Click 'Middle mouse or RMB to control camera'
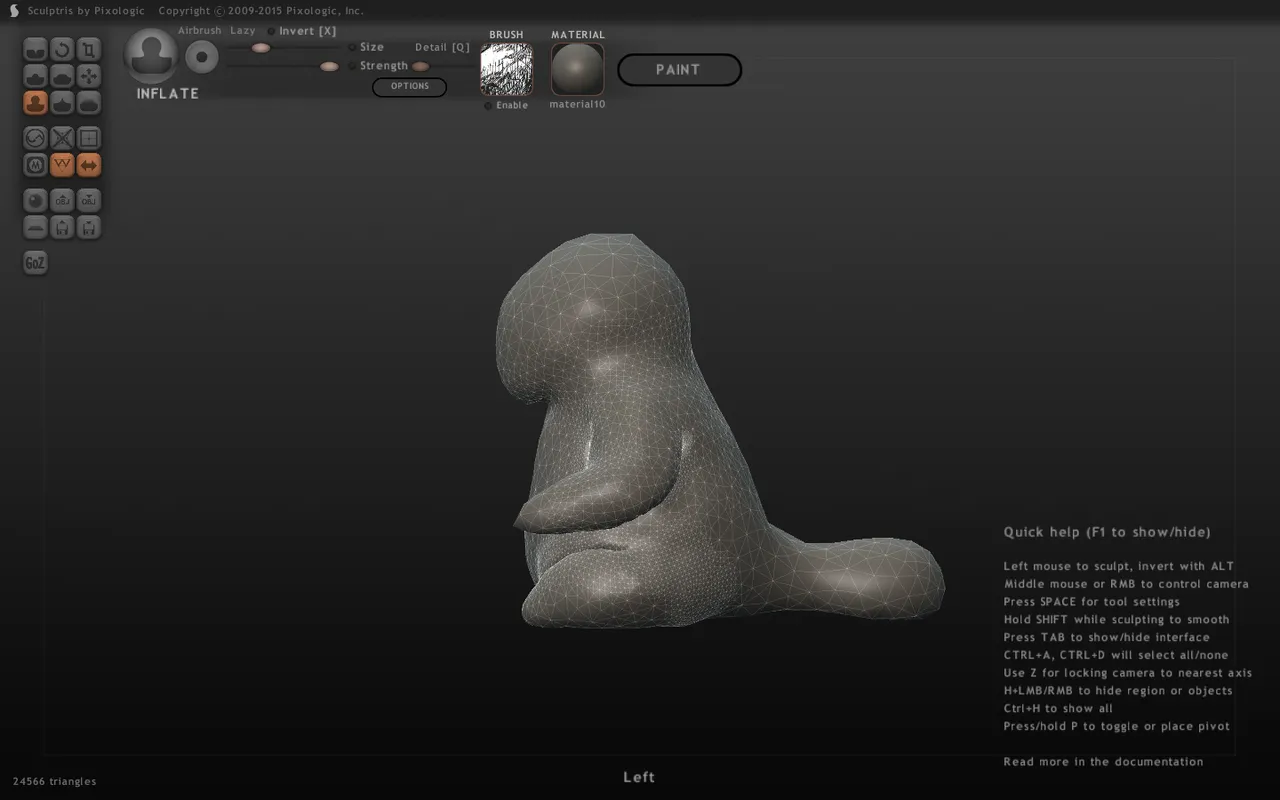Viewport: 1280px width, 800px height. [1126, 584]
